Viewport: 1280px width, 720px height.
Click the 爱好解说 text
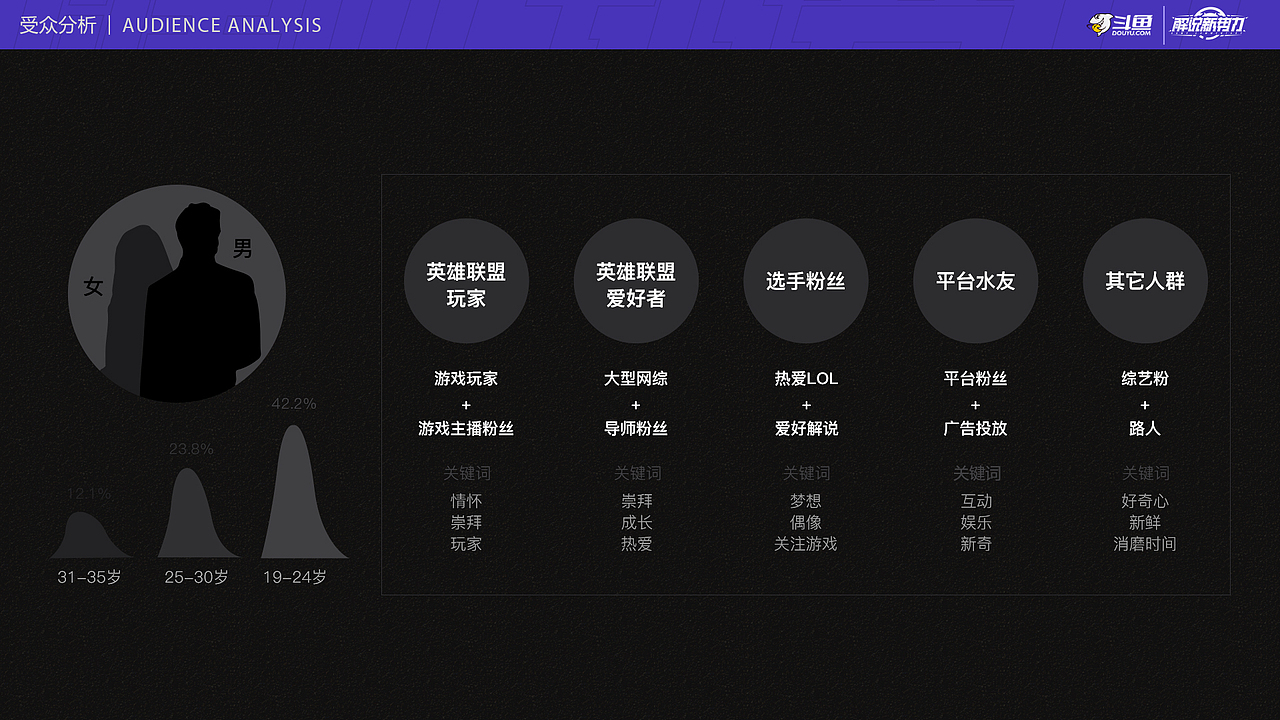[806, 428]
